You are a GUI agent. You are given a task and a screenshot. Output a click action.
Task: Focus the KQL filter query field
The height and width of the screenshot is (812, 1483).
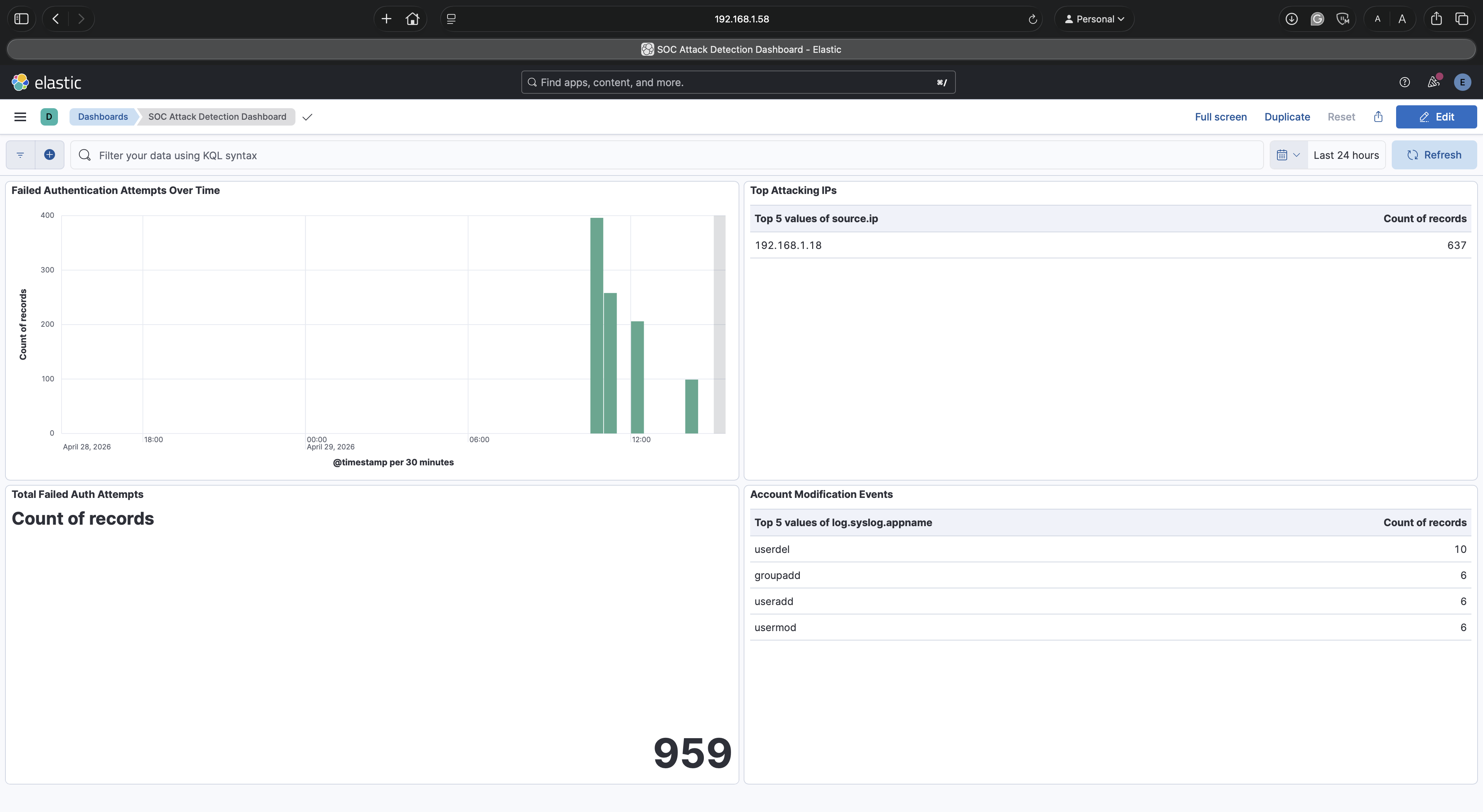667,155
